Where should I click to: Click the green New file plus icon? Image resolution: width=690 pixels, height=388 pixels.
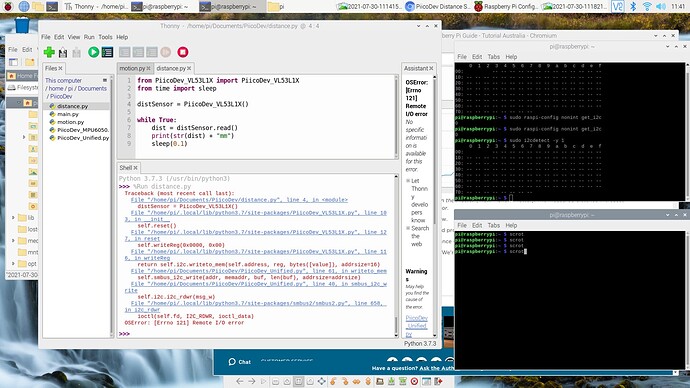tap(49, 52)
